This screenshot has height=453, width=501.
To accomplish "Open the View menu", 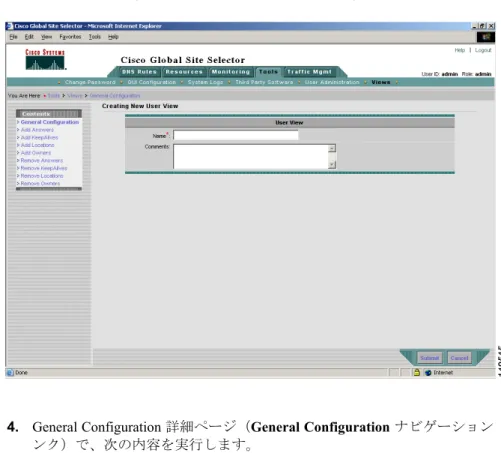I will coord(46,37).
